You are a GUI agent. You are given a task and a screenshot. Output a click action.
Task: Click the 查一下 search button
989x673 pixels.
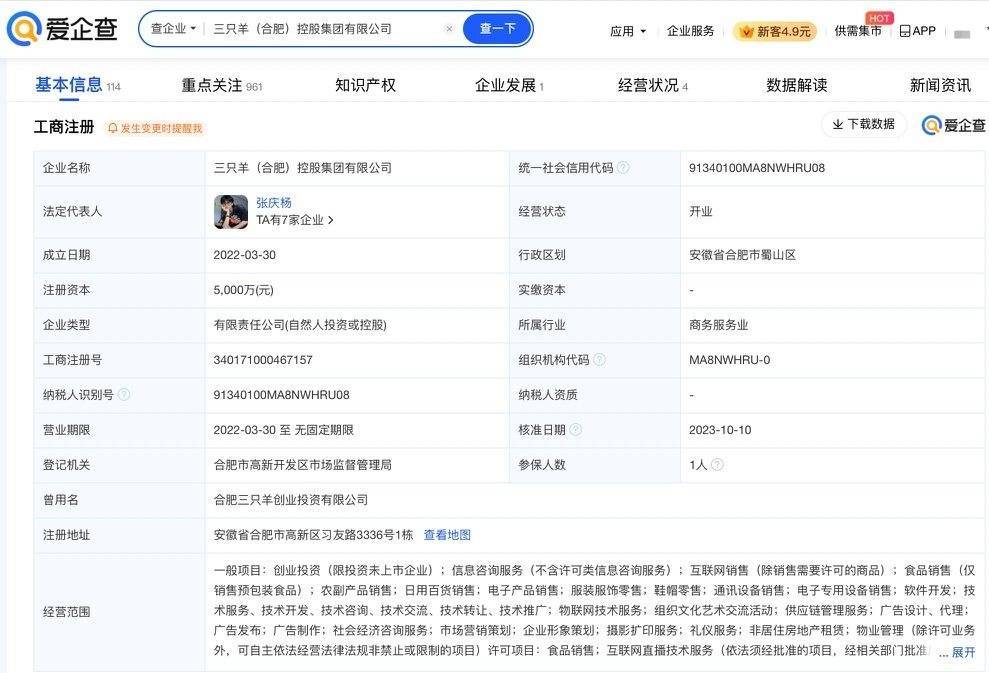[x=497, y=28]
